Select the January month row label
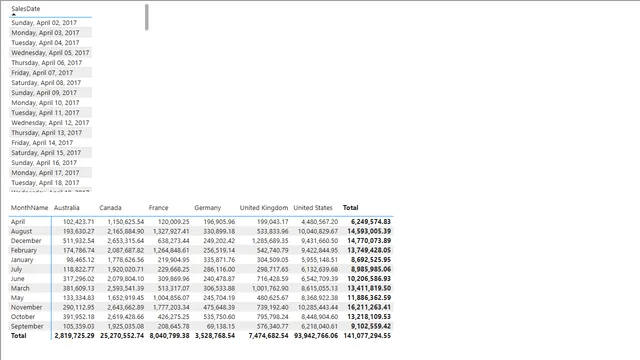This screenshot has height=360, width=640. [22, 260]
